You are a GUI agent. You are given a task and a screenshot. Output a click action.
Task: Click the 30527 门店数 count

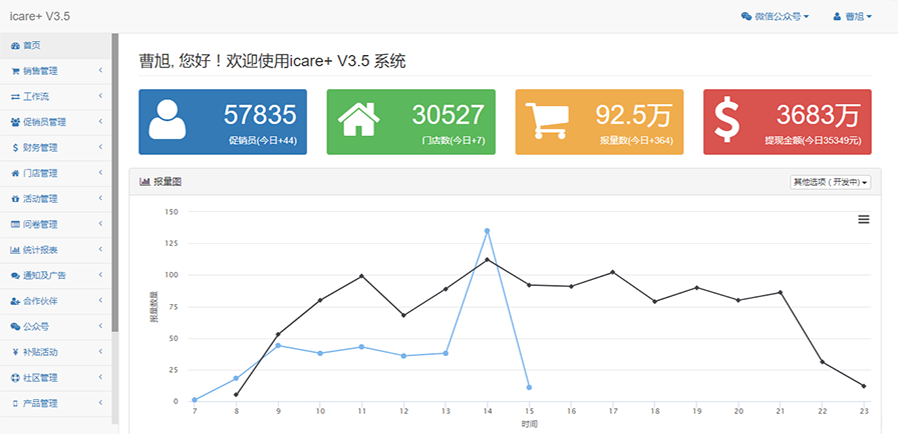(x=448, y=115)
